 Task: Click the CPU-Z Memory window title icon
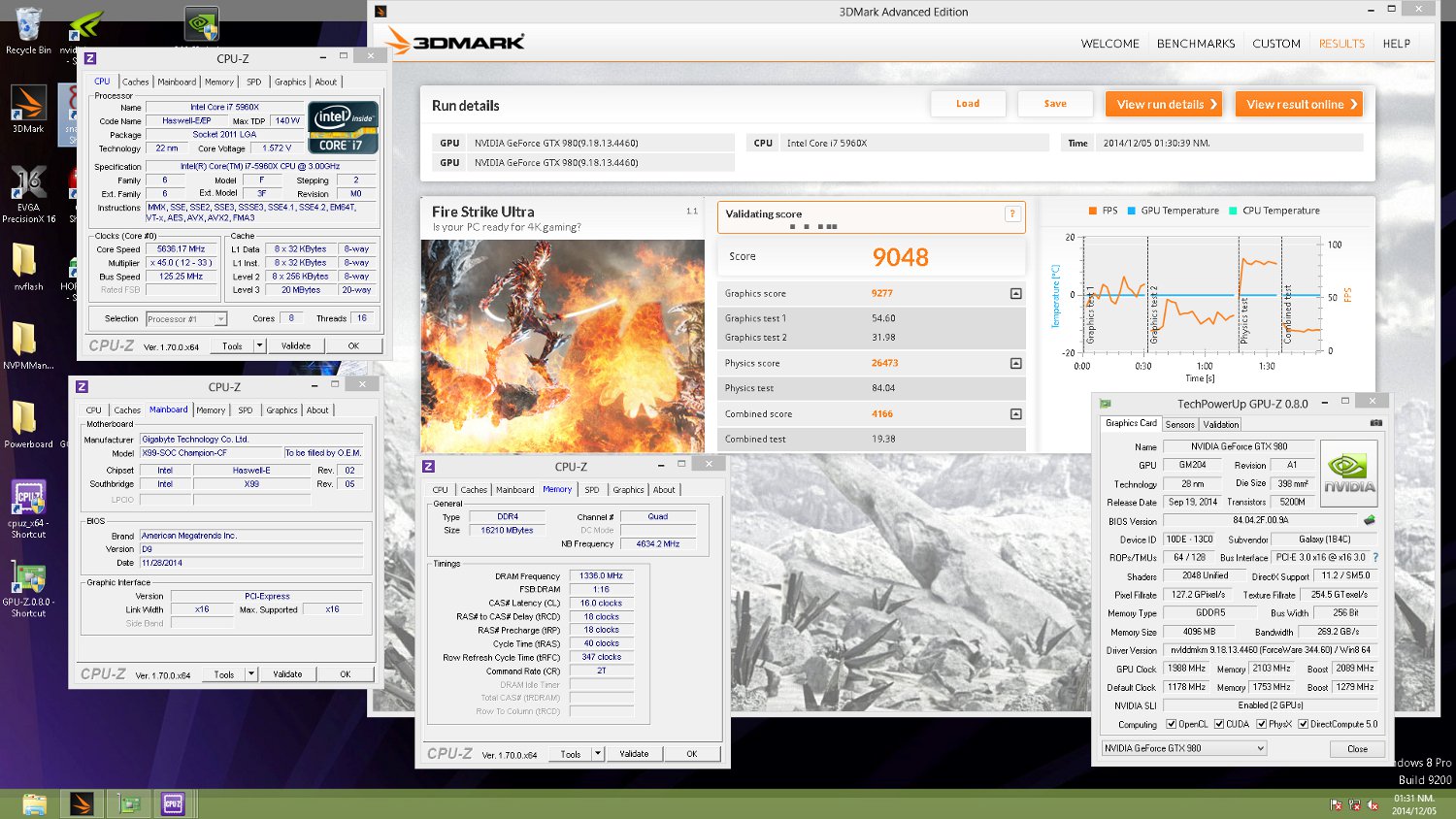(x=429, y=467)
